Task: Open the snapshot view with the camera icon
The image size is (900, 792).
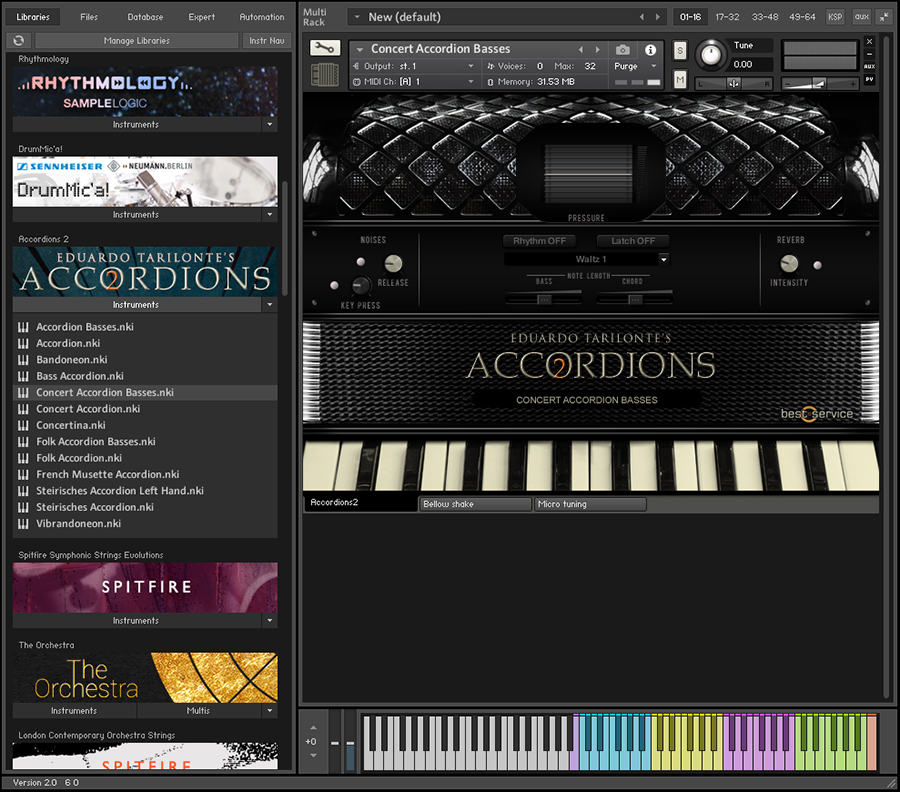Action: pos(623,50)
